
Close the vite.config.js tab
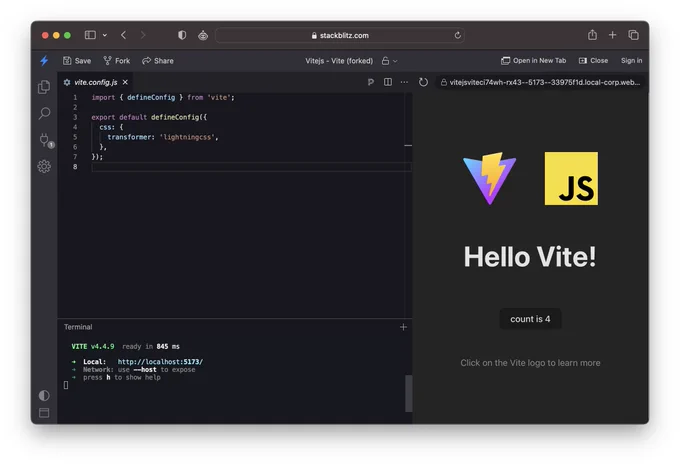125,82
